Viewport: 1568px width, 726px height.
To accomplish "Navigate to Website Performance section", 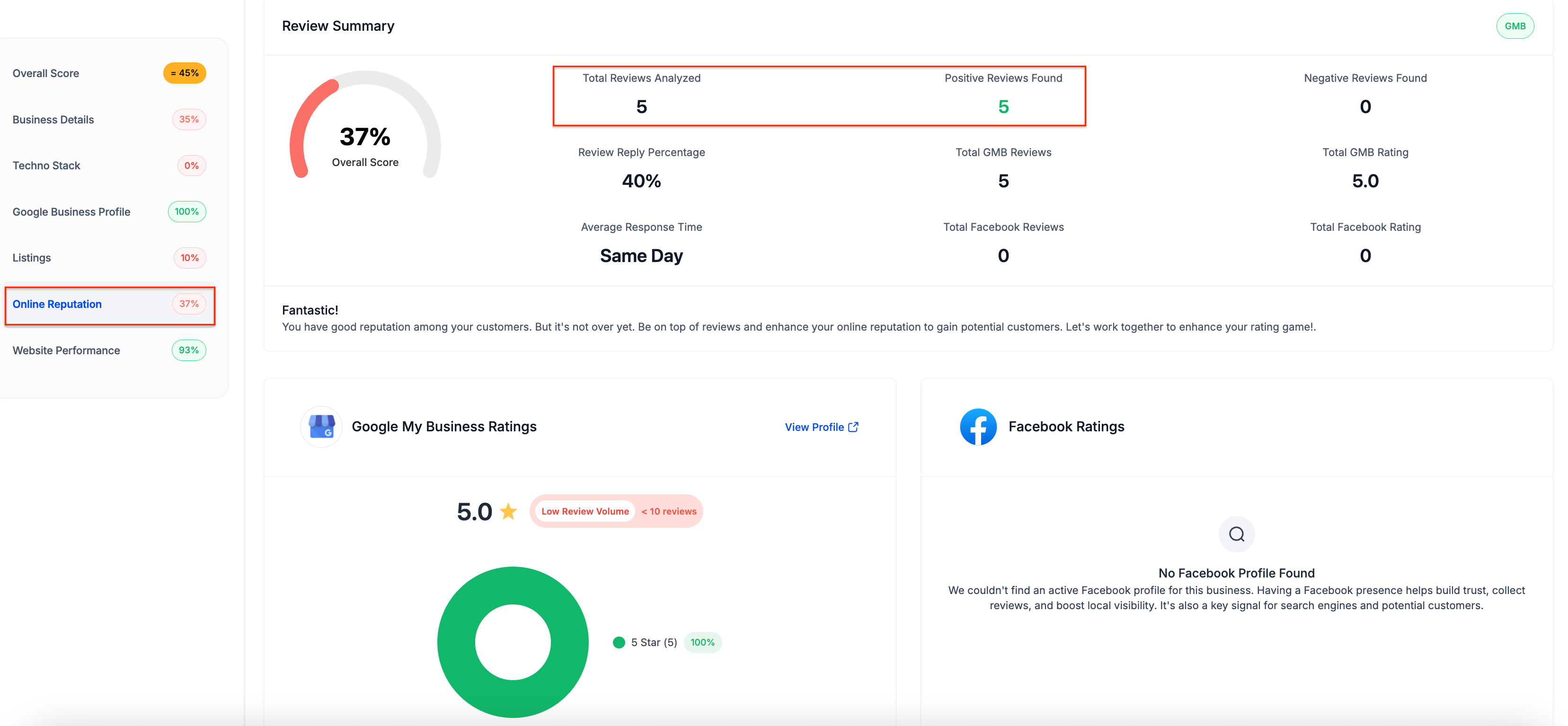I will pos(66,350).
